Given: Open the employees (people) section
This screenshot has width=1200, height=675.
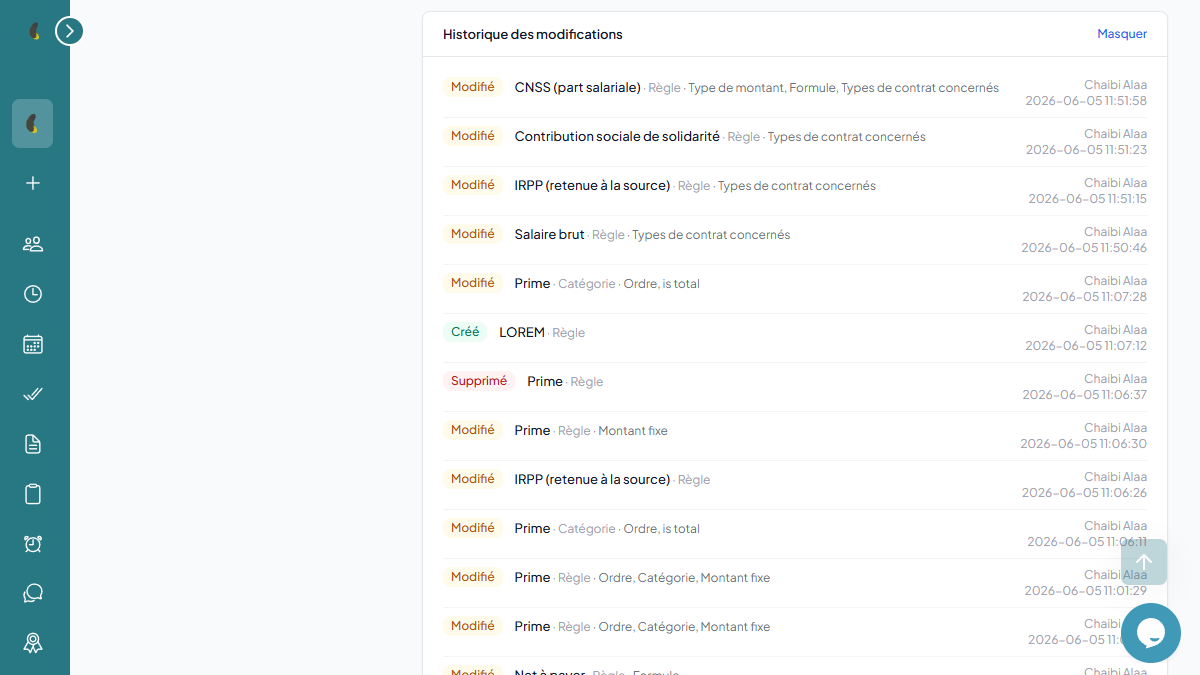Looking at the screenshot, I should (33, 244).
